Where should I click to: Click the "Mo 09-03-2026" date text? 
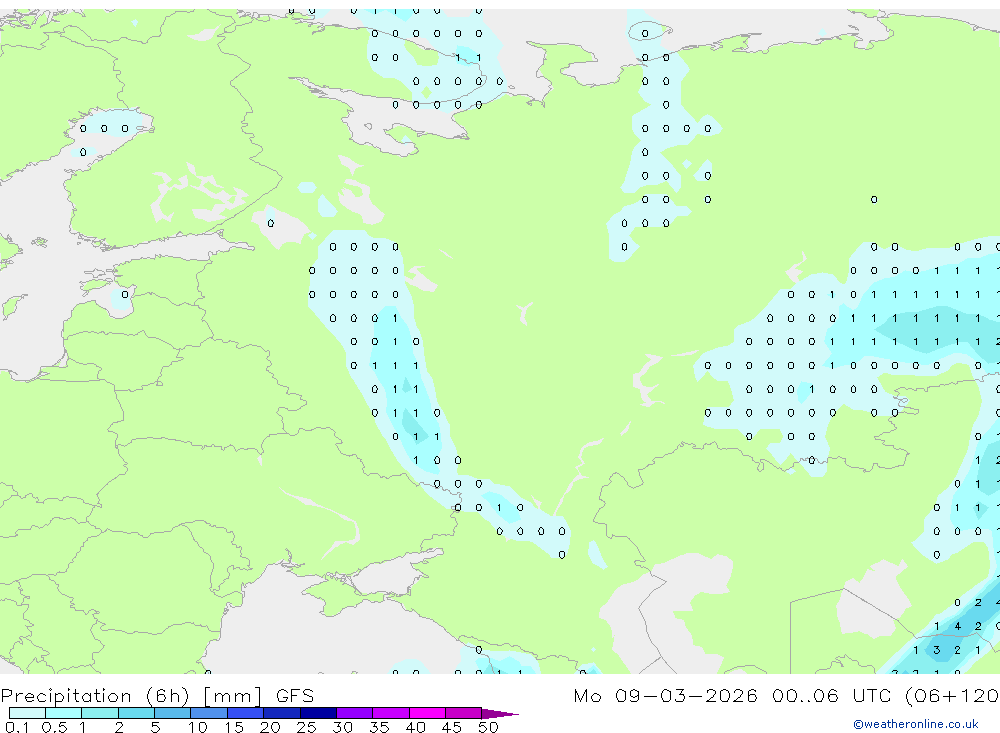point(666,695)
